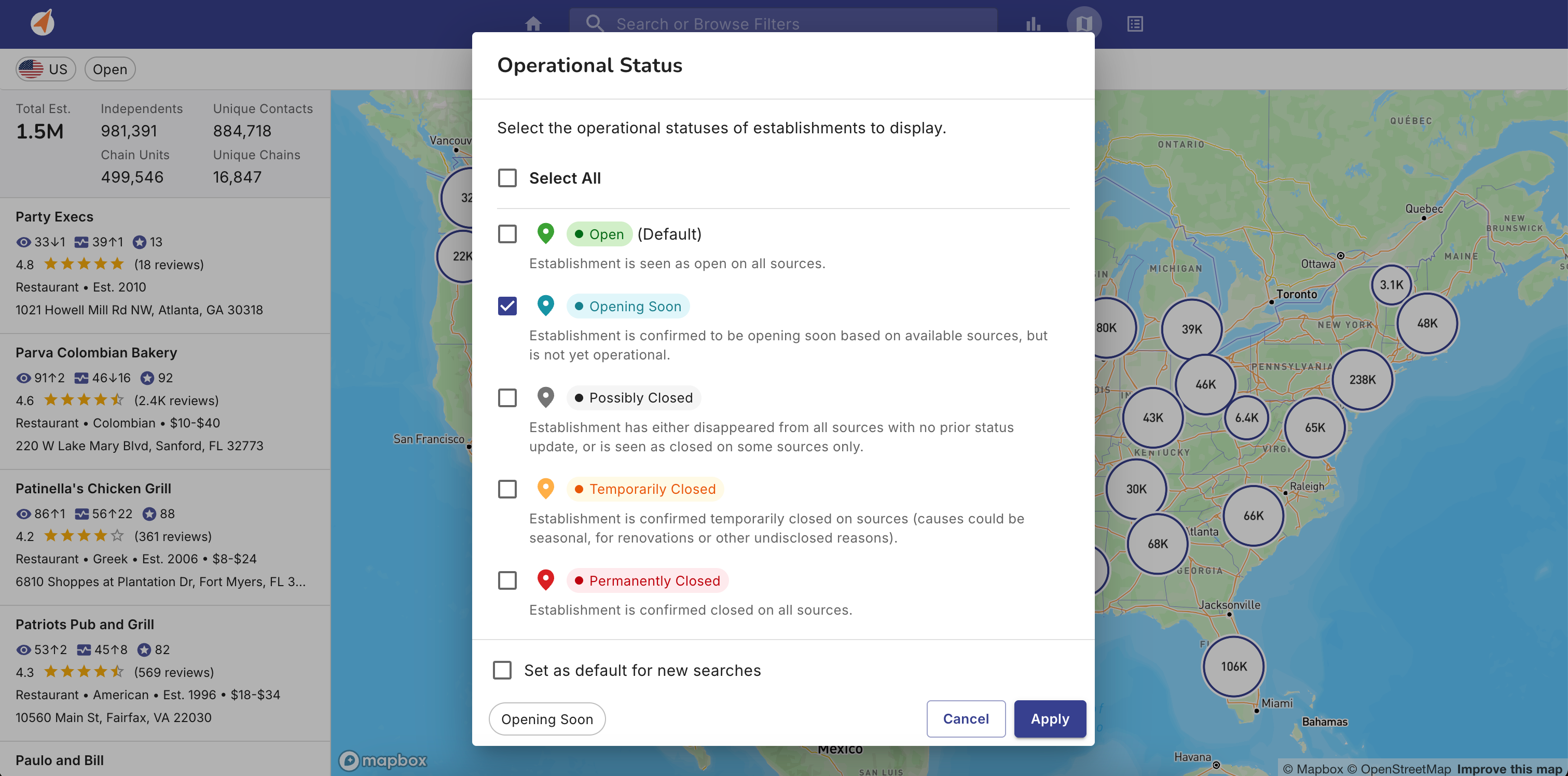Viewport: 1568px width, 776px height.
Task: Click the red Permanently Closed pin icon
Action: (545, 580)
